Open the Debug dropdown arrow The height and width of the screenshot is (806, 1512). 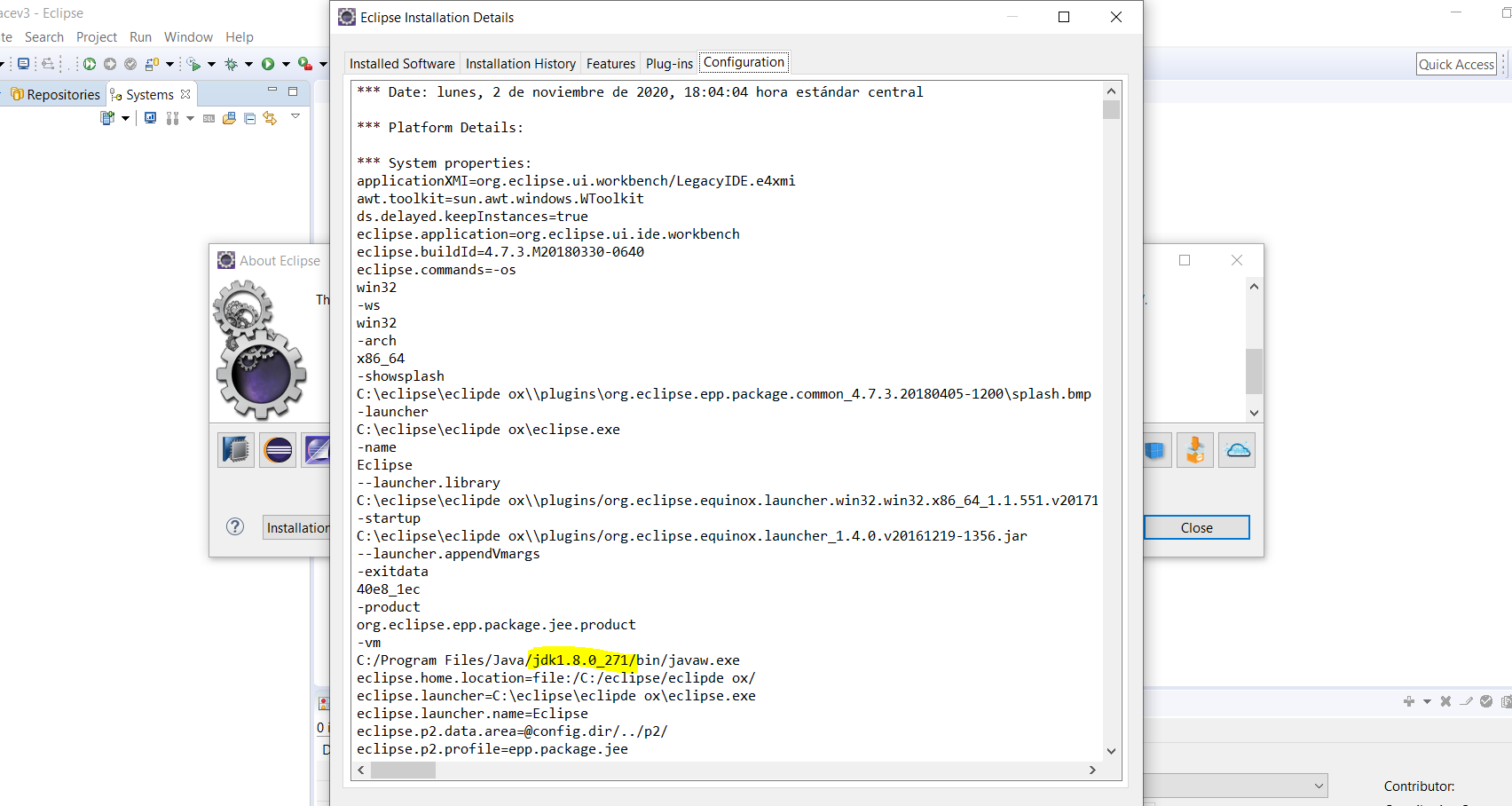click(248, 64)
